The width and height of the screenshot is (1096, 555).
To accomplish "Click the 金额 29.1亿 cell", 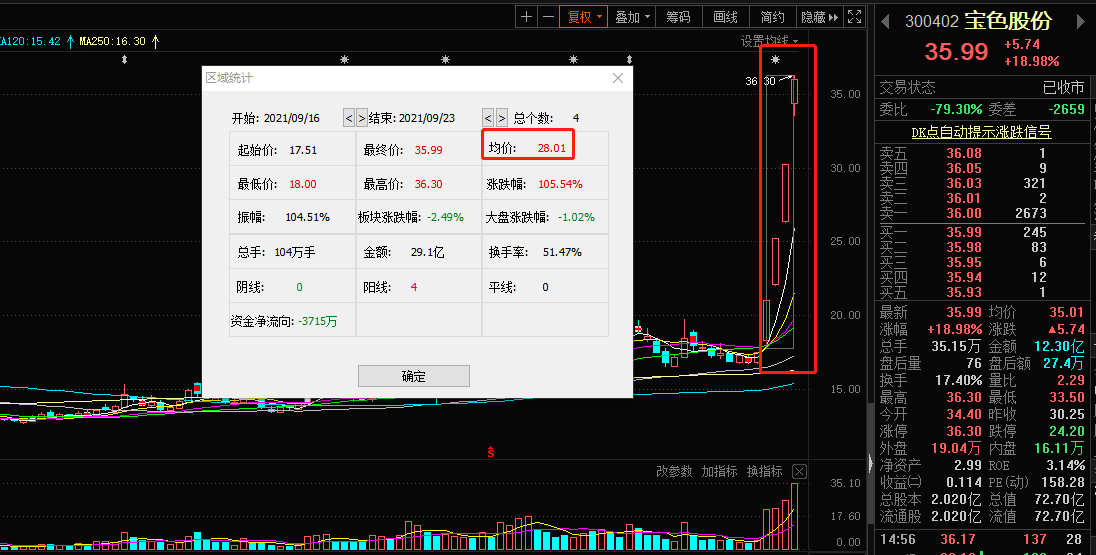I will tap(419, 252).
